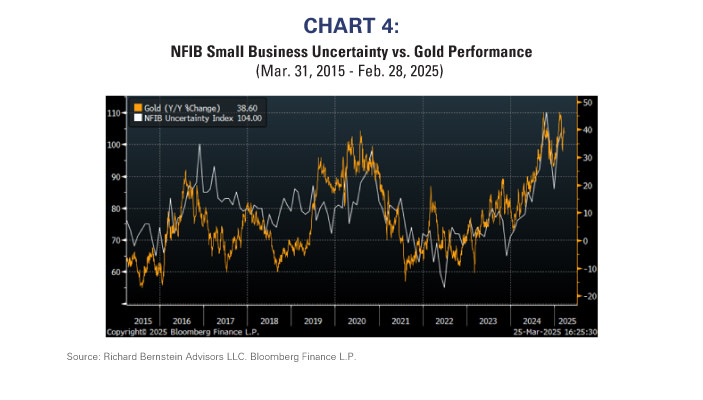Click the -20 tick on right axis
The width and height of the screenshot is (703, 400).
590,296
